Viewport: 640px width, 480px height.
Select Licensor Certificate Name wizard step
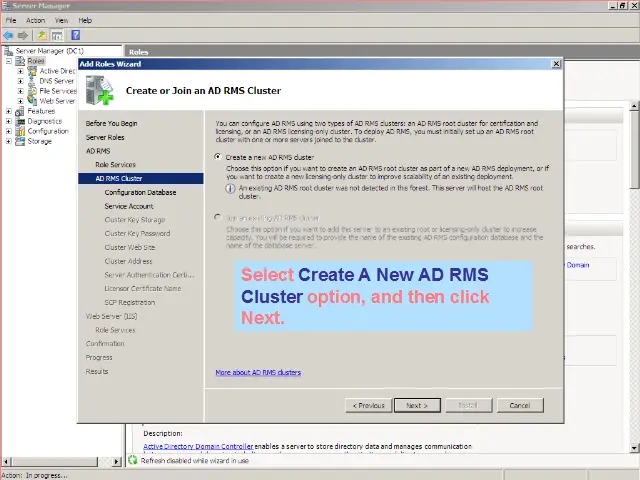click(143, 288)
